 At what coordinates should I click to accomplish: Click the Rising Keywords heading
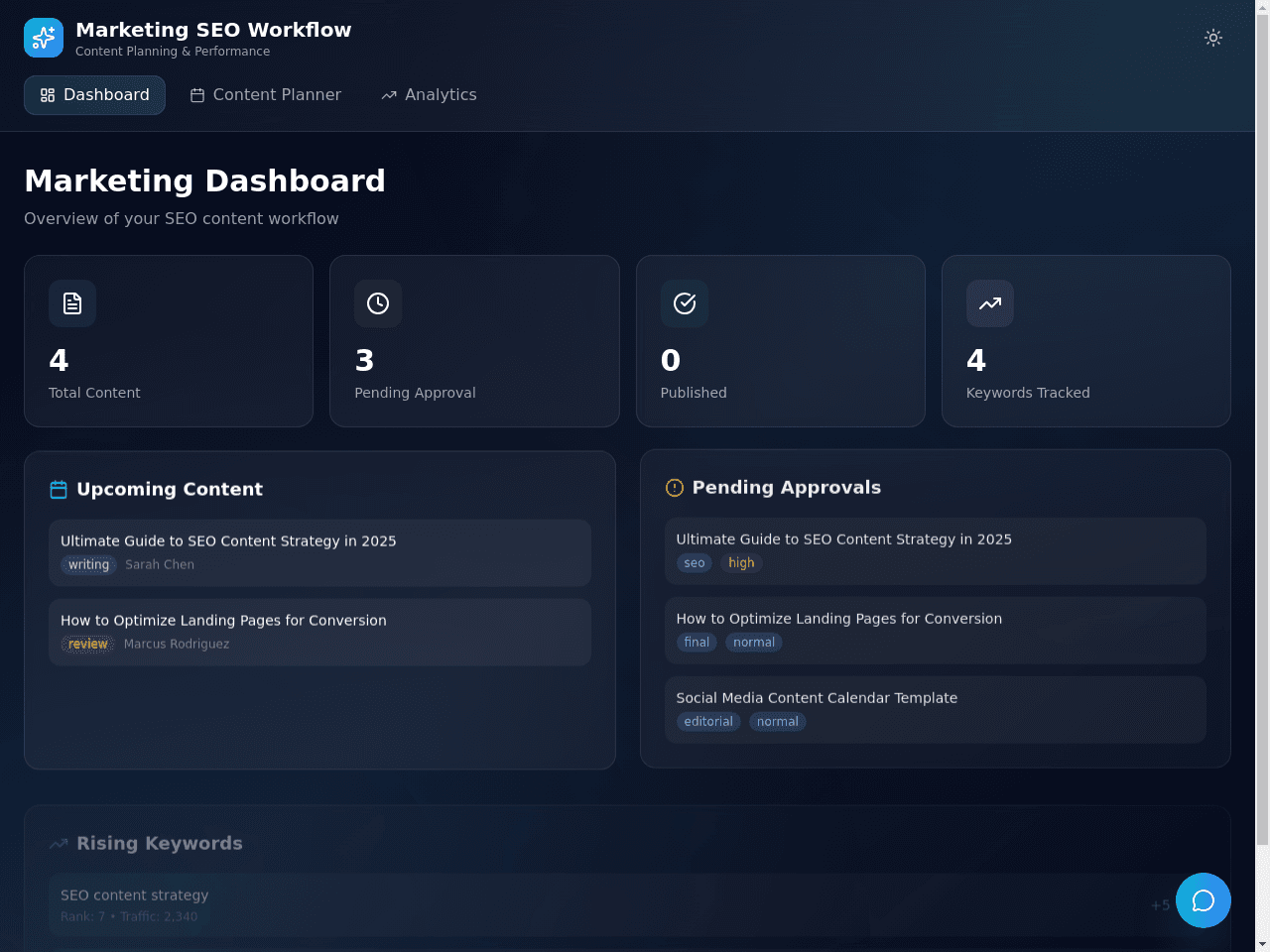point(160,844)
